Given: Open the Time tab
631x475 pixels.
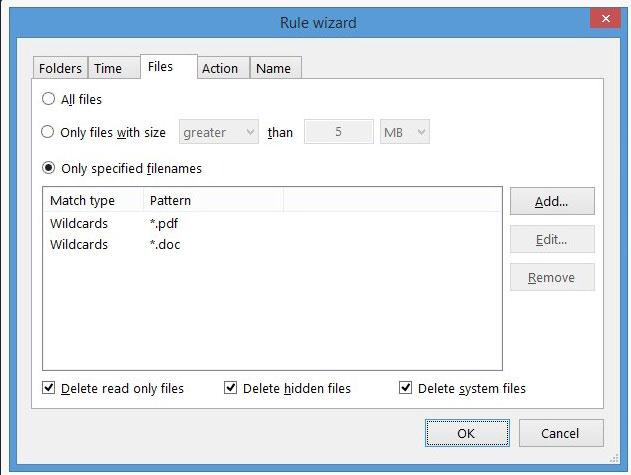Looking at the screenshot, I should pyautogui.click(x=108, y=68).
